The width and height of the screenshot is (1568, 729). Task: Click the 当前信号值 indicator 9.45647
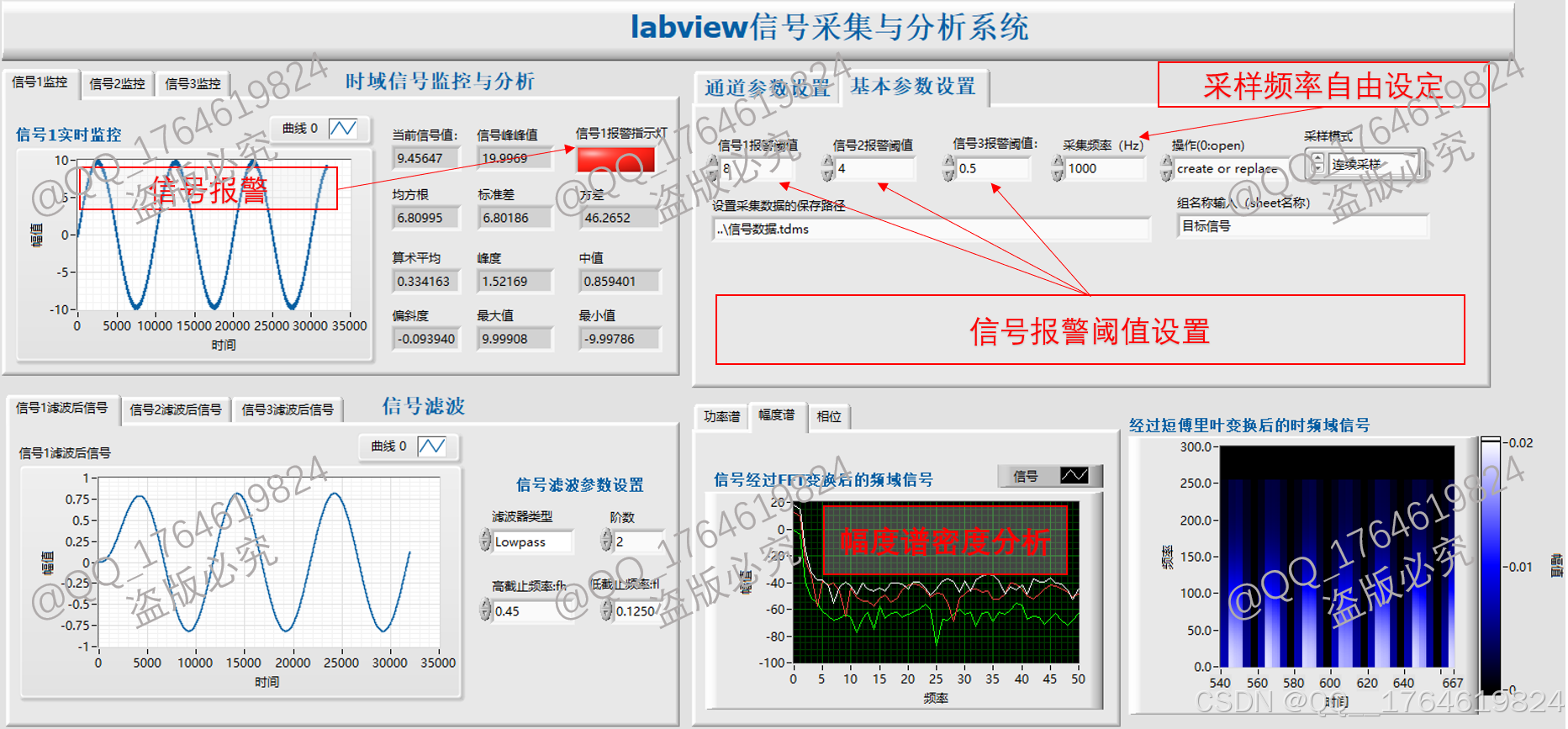point(426,158)
